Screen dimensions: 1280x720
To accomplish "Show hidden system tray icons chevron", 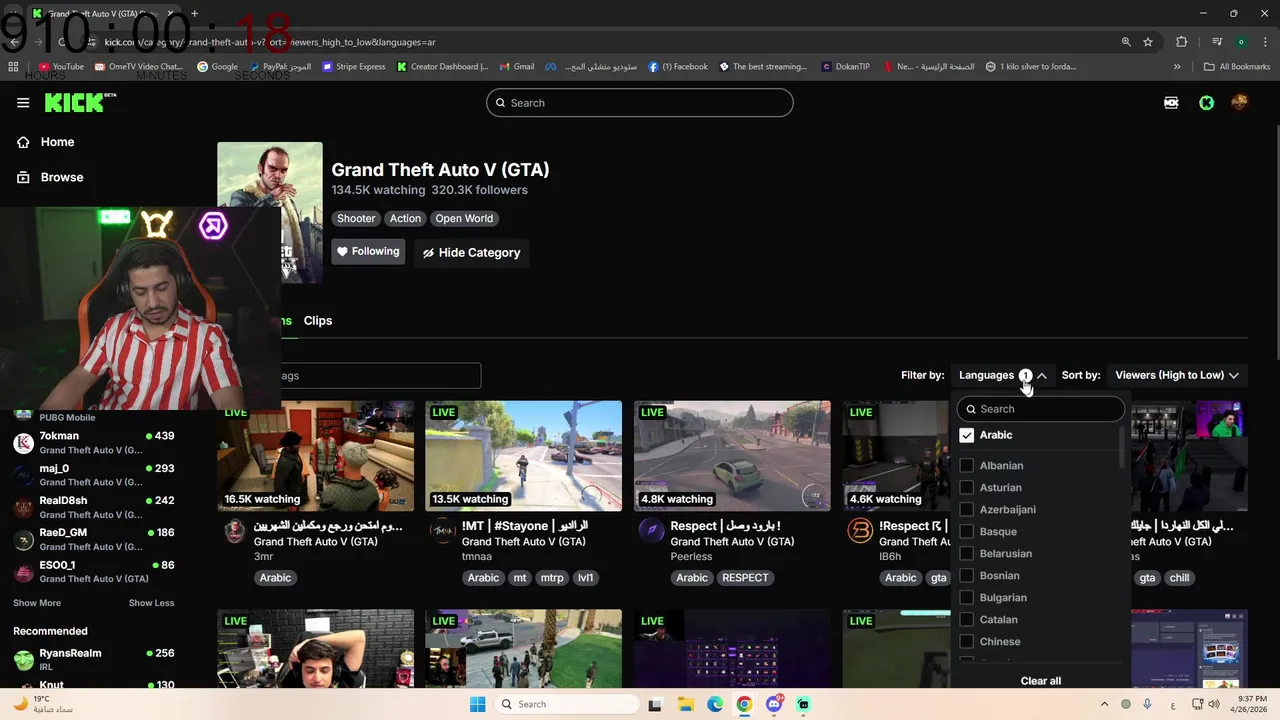I will [x=1104, y=704].
